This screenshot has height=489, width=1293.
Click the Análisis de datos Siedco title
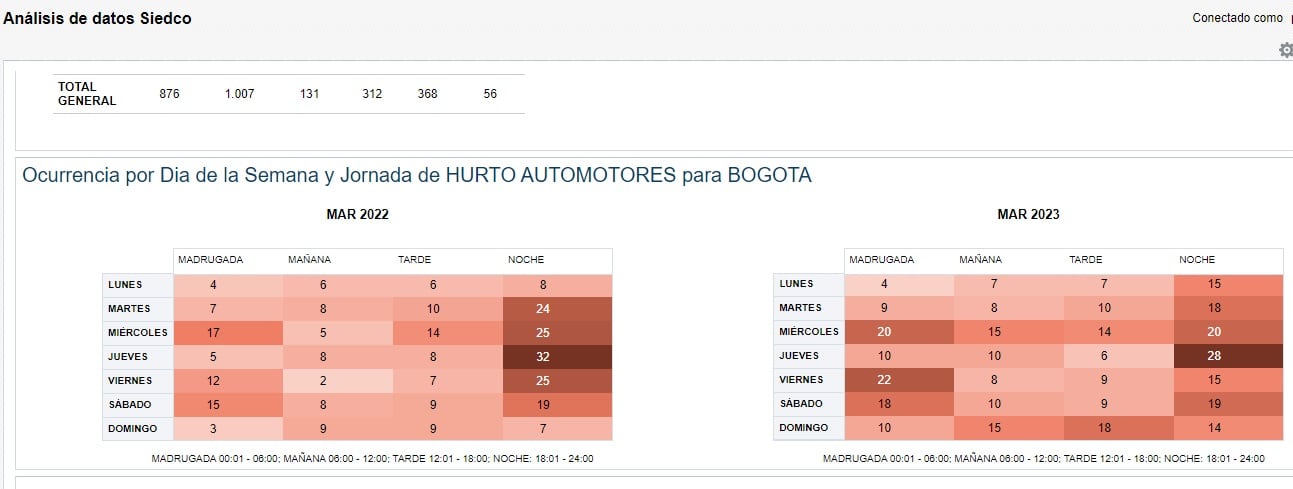pyautogui.click(x=97, y=18)
